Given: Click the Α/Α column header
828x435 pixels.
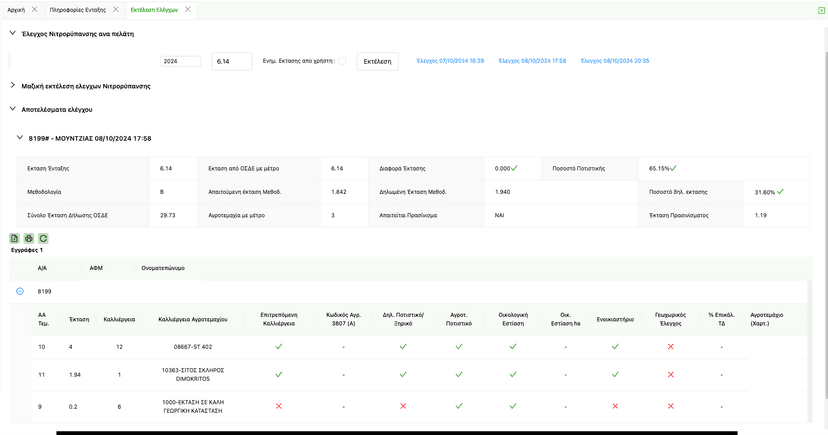Looking at the screenshot, I should 42,268.
